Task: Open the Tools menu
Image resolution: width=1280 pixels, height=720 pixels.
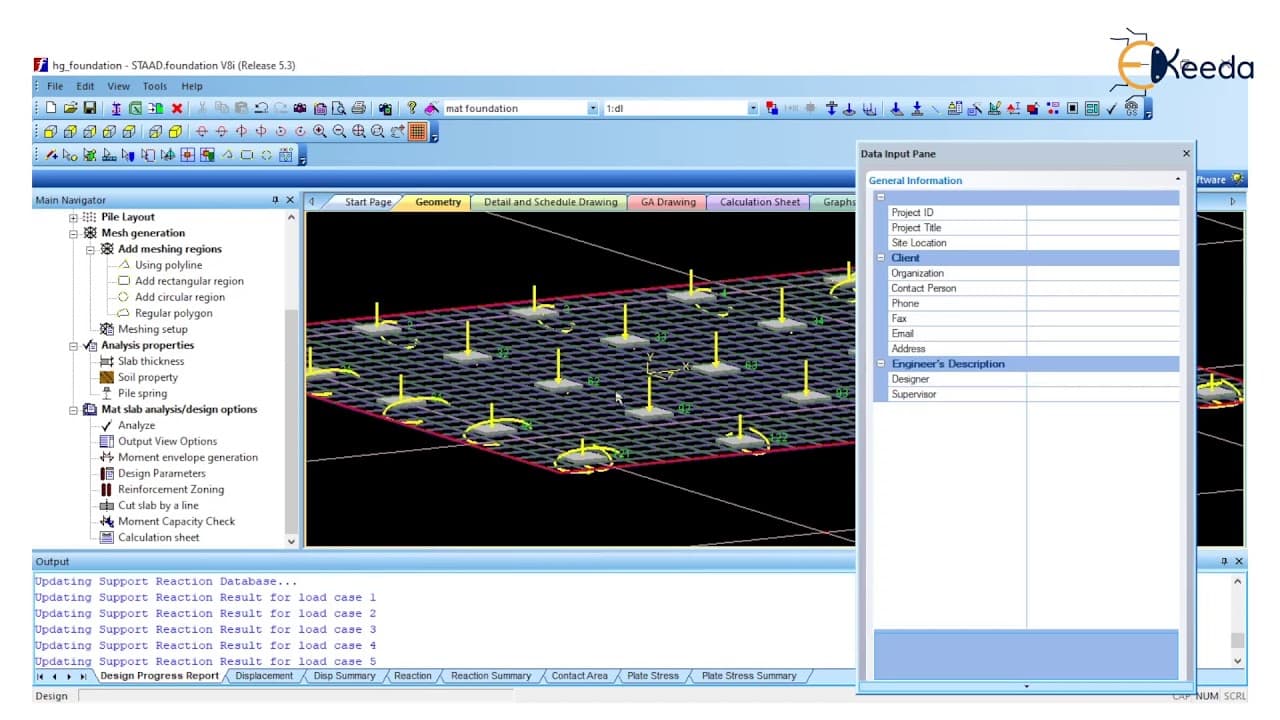Action: tap(155, 87)
